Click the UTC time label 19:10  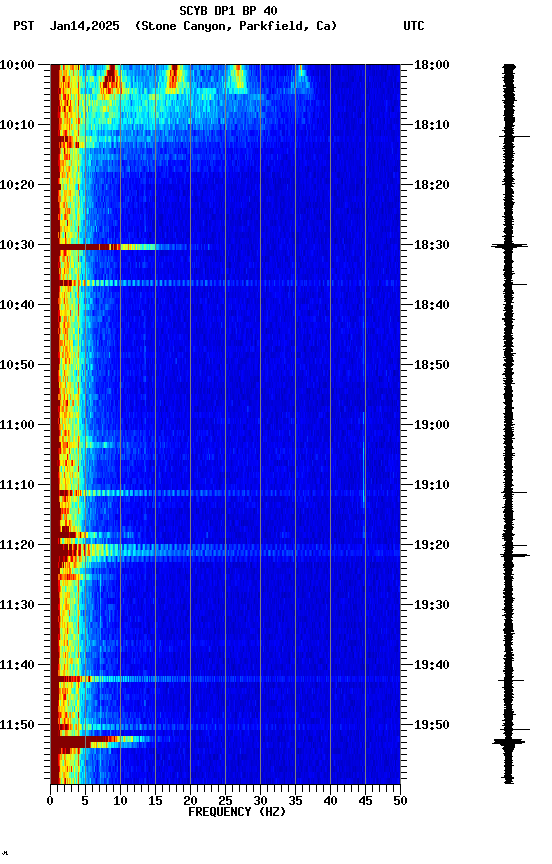[x=432, y=485]
